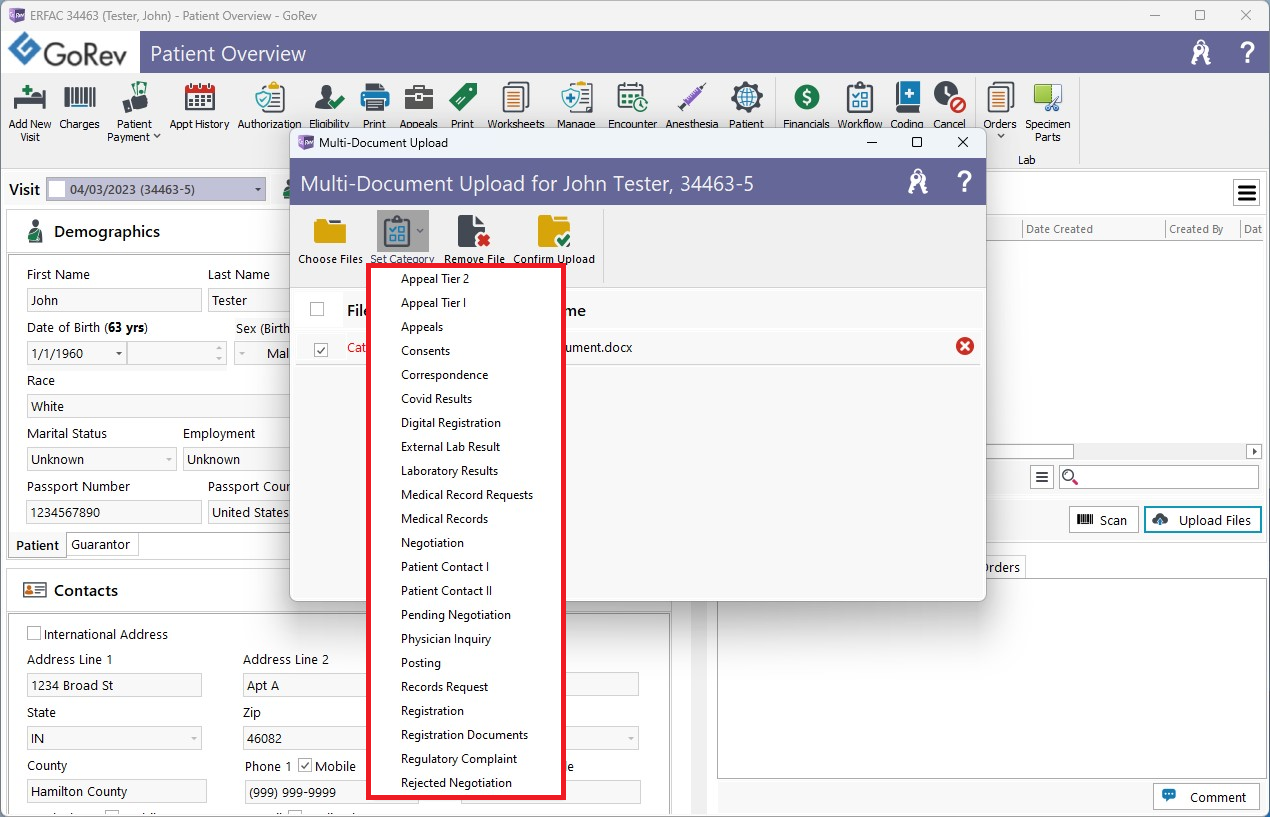Click the documents search input field
1270x817 pixels.
[1158, 477]
